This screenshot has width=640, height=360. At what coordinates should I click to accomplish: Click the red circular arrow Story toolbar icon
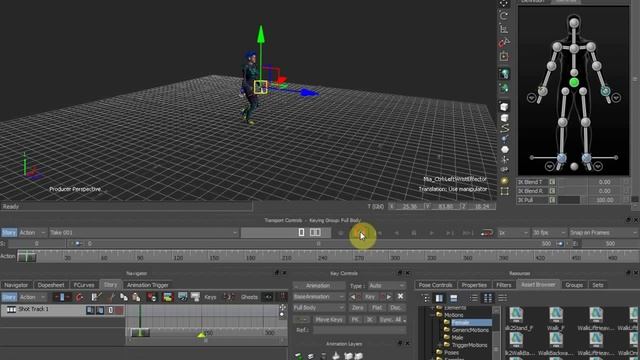coord(80,297)
